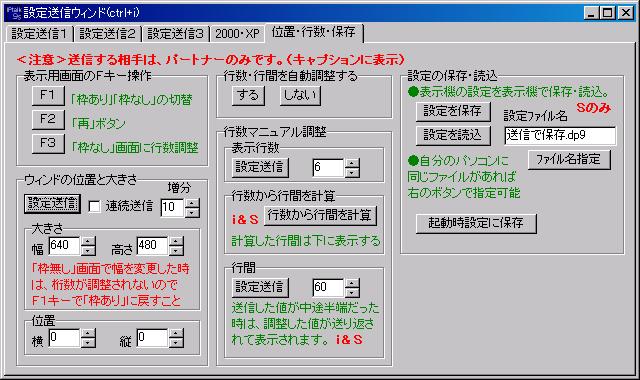Decrease the 増分 value with down arrow
The height and width of the screenshot is (380, 640).
pos(192,213)
